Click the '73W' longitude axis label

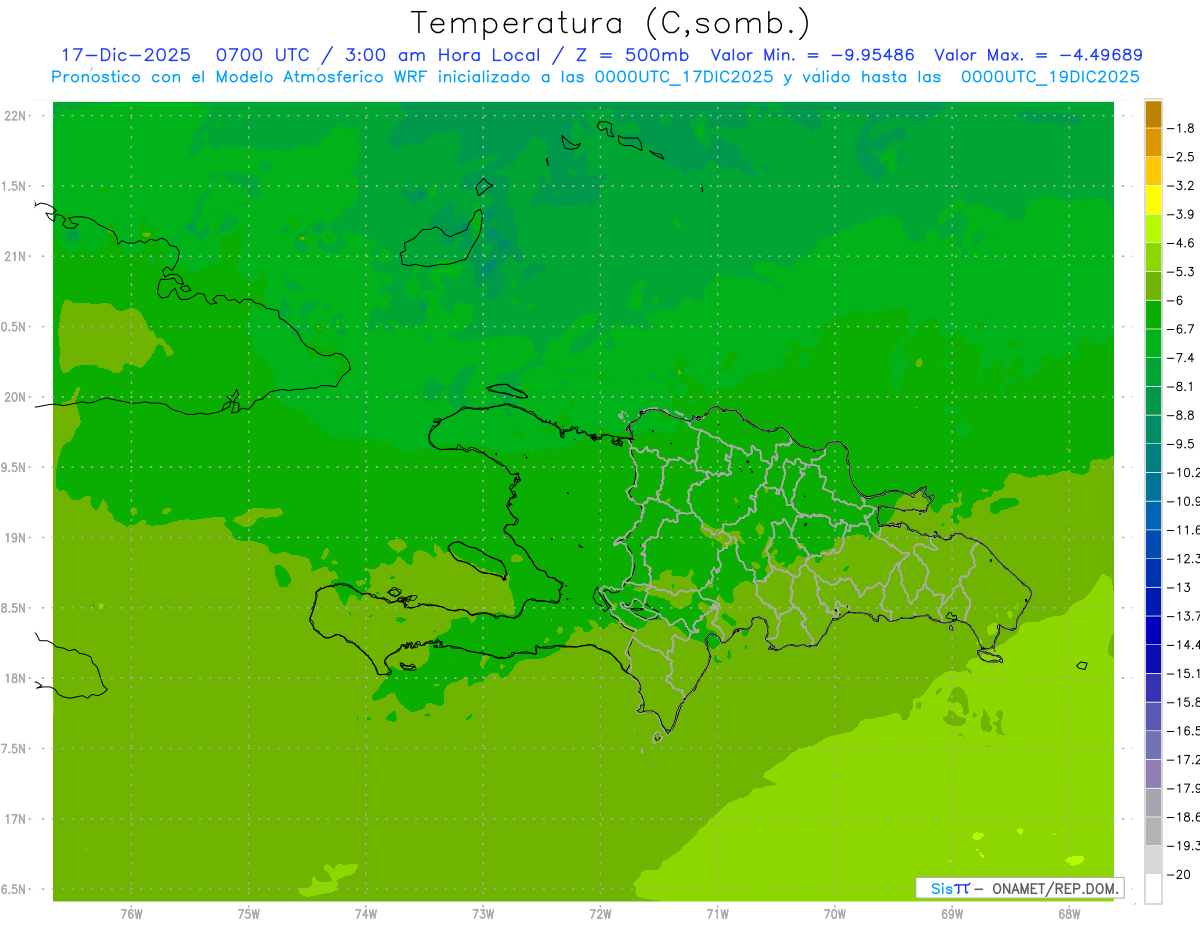click(x=483, y=914)
